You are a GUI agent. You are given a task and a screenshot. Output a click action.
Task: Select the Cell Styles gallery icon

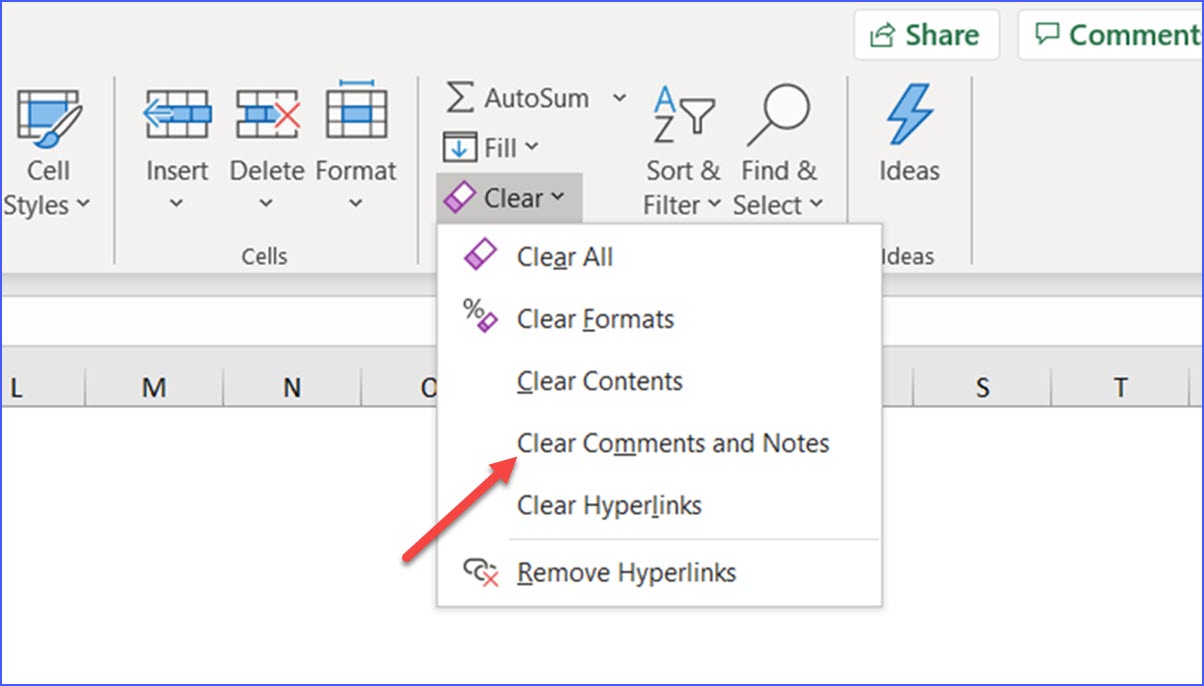tap(47, 112)
